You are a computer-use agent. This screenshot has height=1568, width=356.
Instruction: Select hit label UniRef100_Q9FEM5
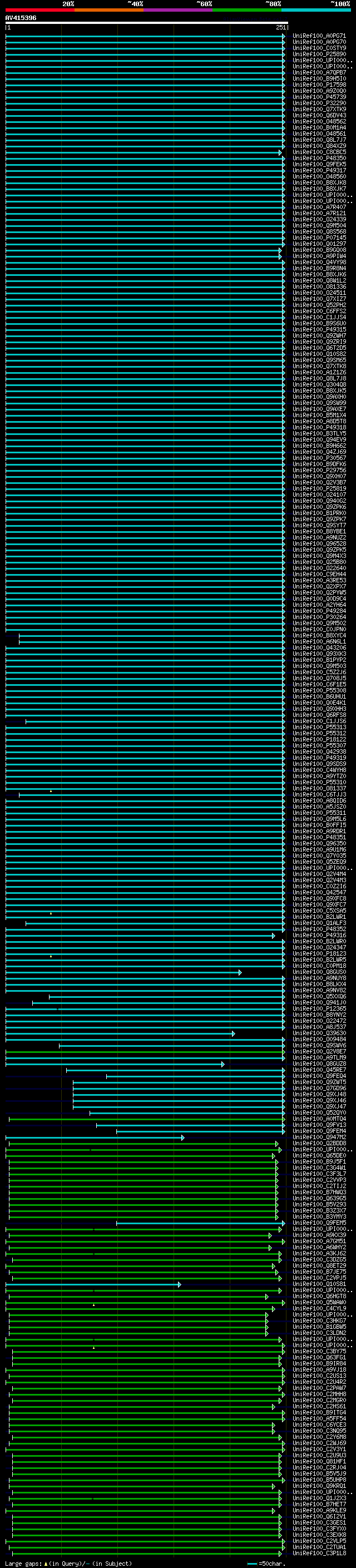(319, 1223)
